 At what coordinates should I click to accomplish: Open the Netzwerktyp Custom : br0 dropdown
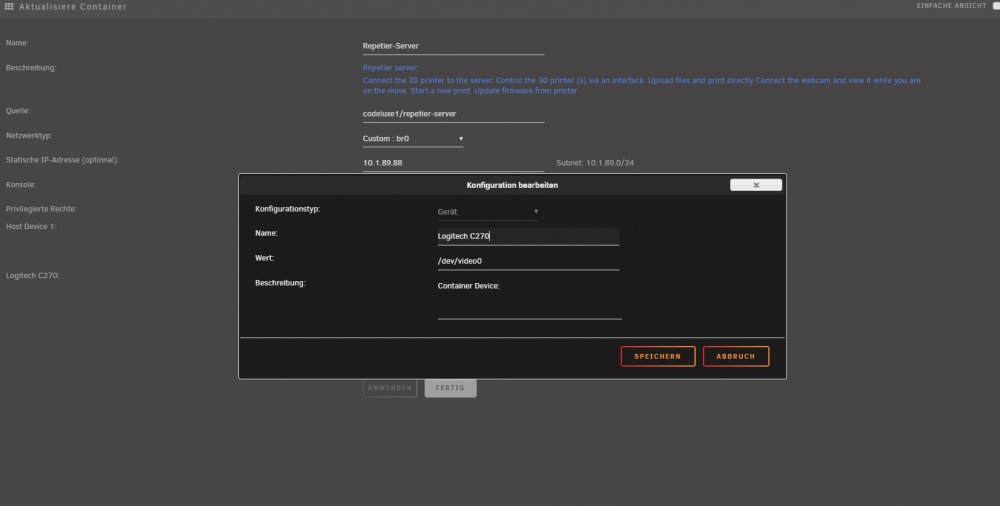(x=413, y=139)
